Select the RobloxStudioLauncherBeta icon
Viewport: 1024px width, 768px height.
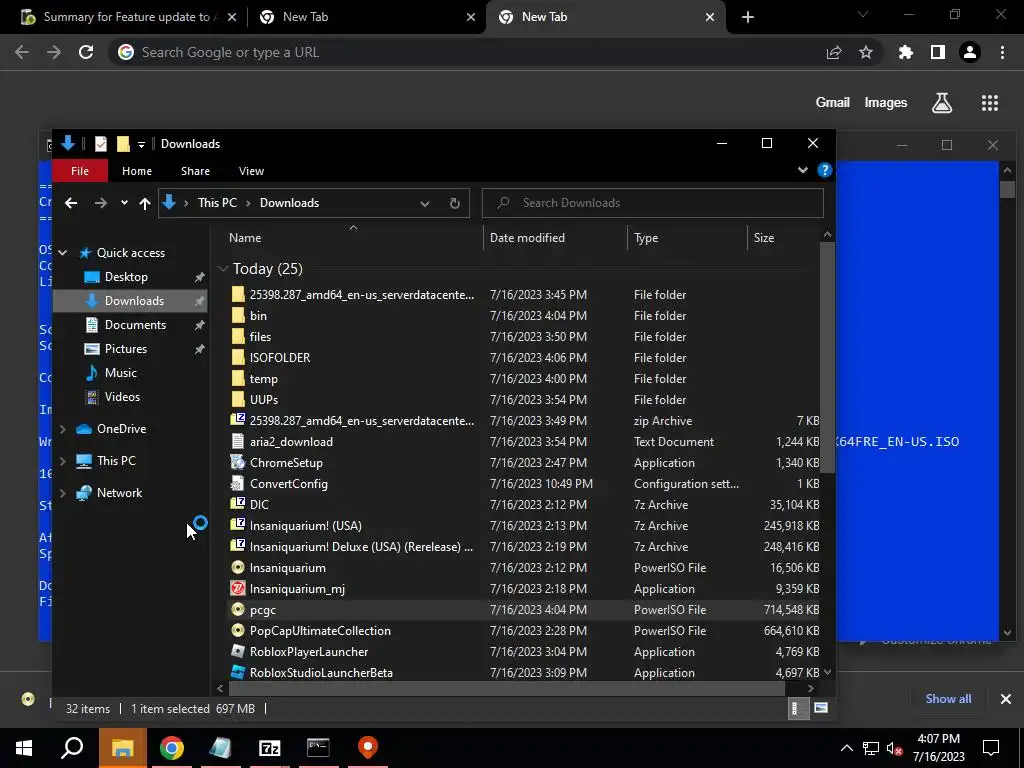[x=238, y=672]
